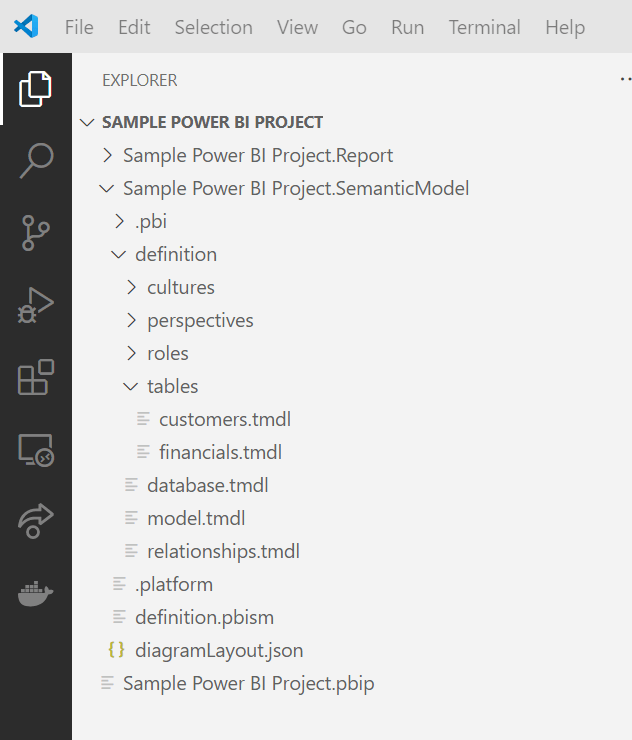
Task: Collapse the SAMPLE POWER BI PROJECT root chevron
Action: click(87, 123)
